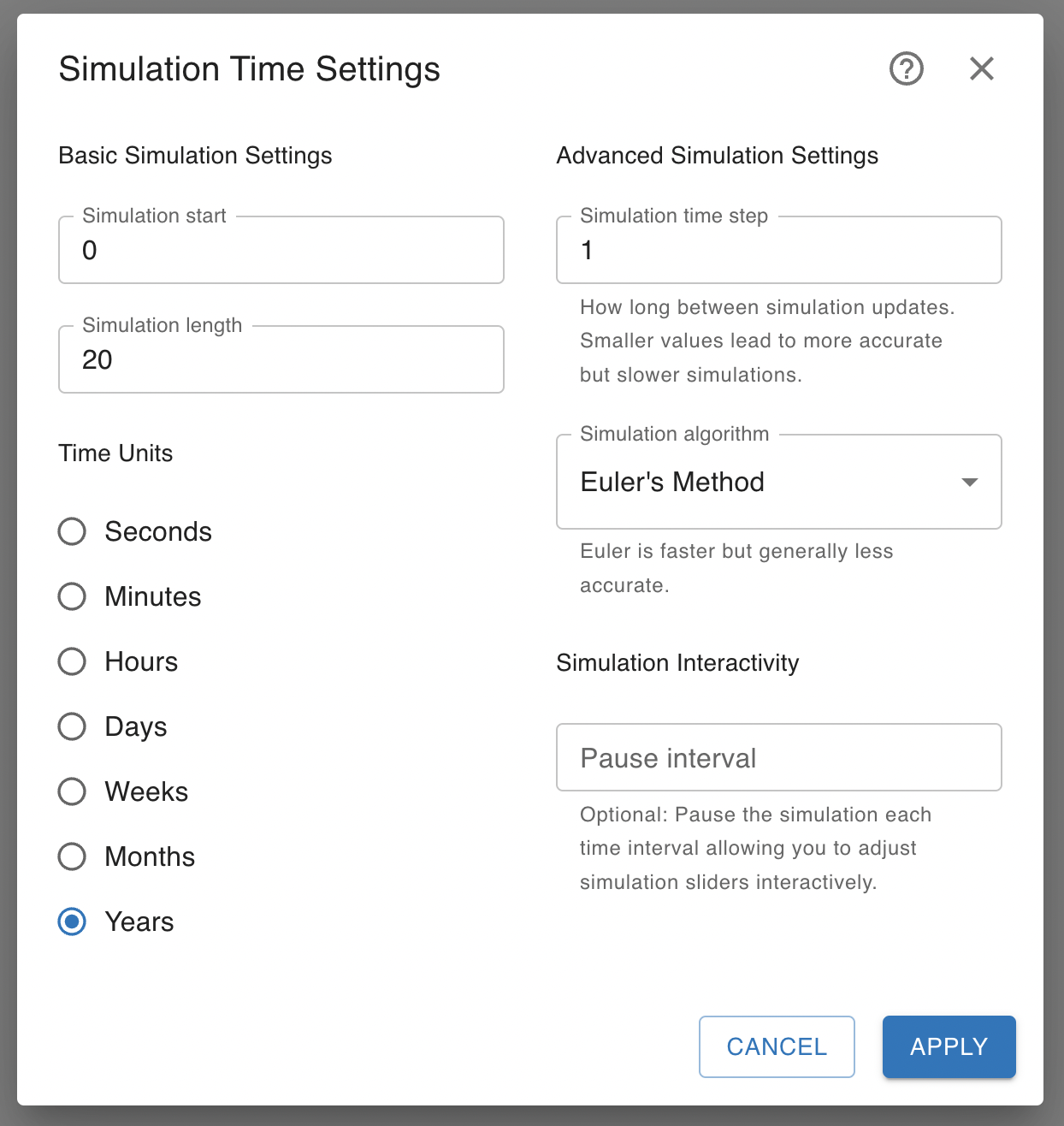This screenshot has width=1064, height=1126.
Task: Open the help question mark icon
Action: 907,68
